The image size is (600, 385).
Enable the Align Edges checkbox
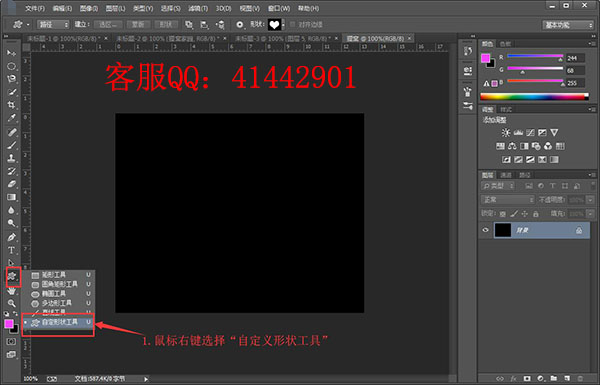pyautogui.click(x=293, y=24)
